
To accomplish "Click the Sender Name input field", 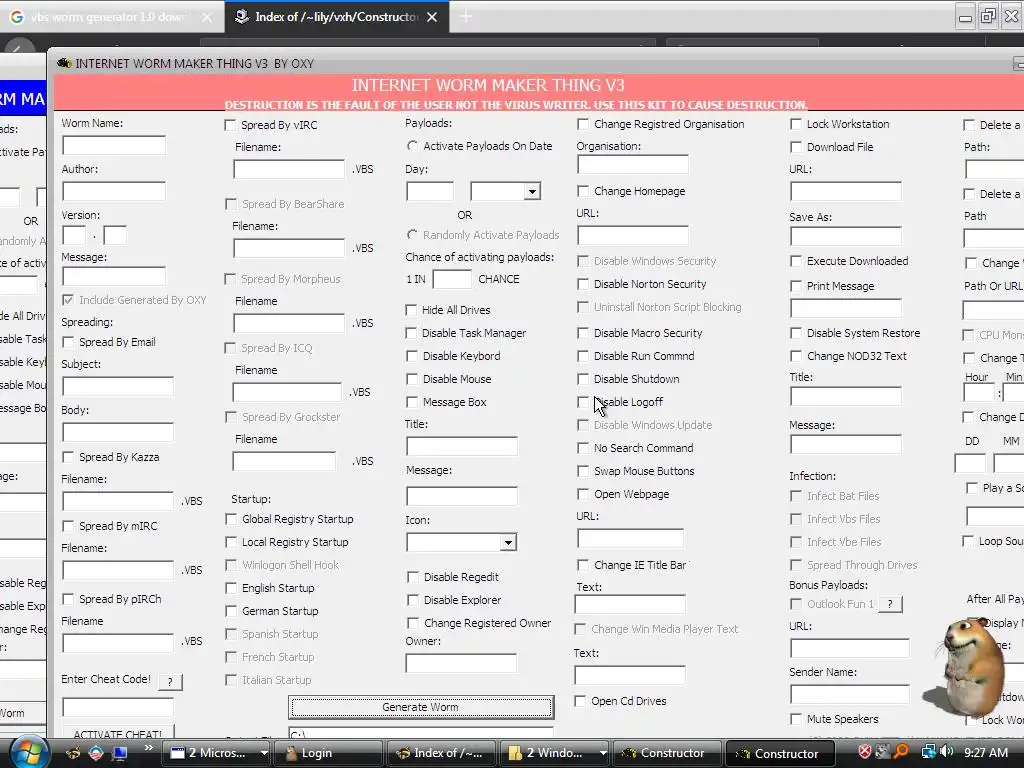I will click(x=850, y=694).
